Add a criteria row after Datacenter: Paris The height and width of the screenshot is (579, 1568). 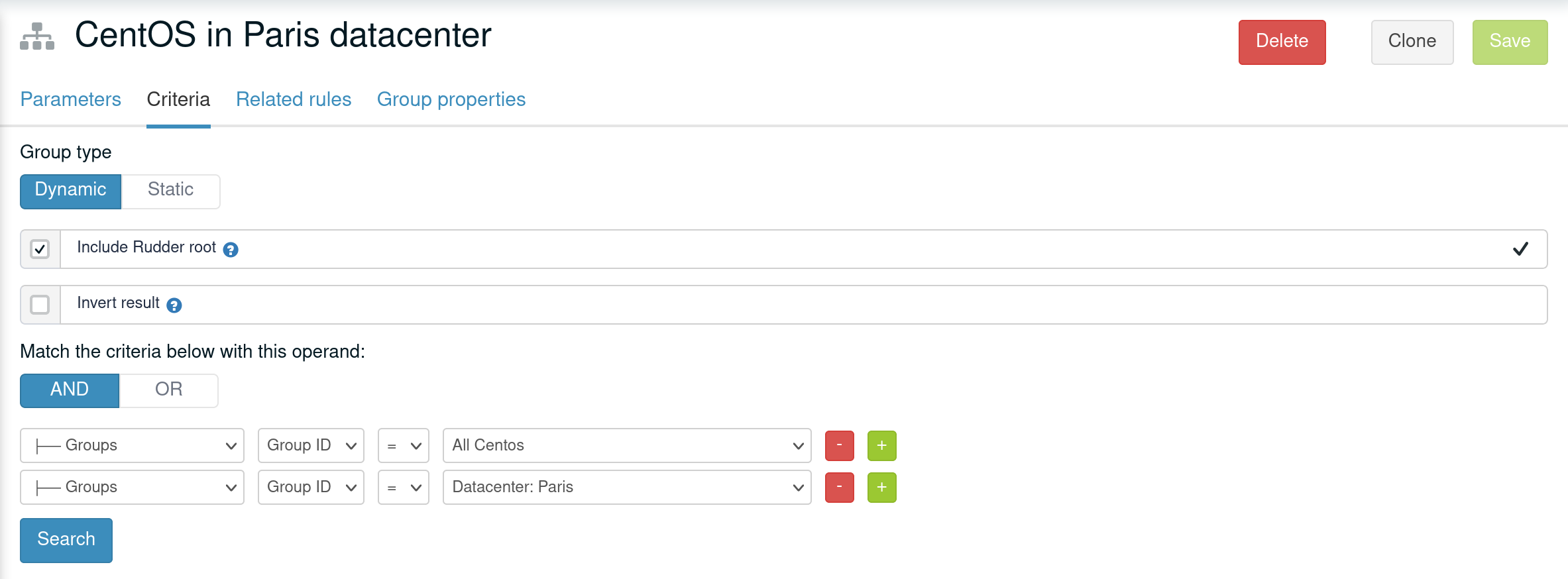click(881, 487)
